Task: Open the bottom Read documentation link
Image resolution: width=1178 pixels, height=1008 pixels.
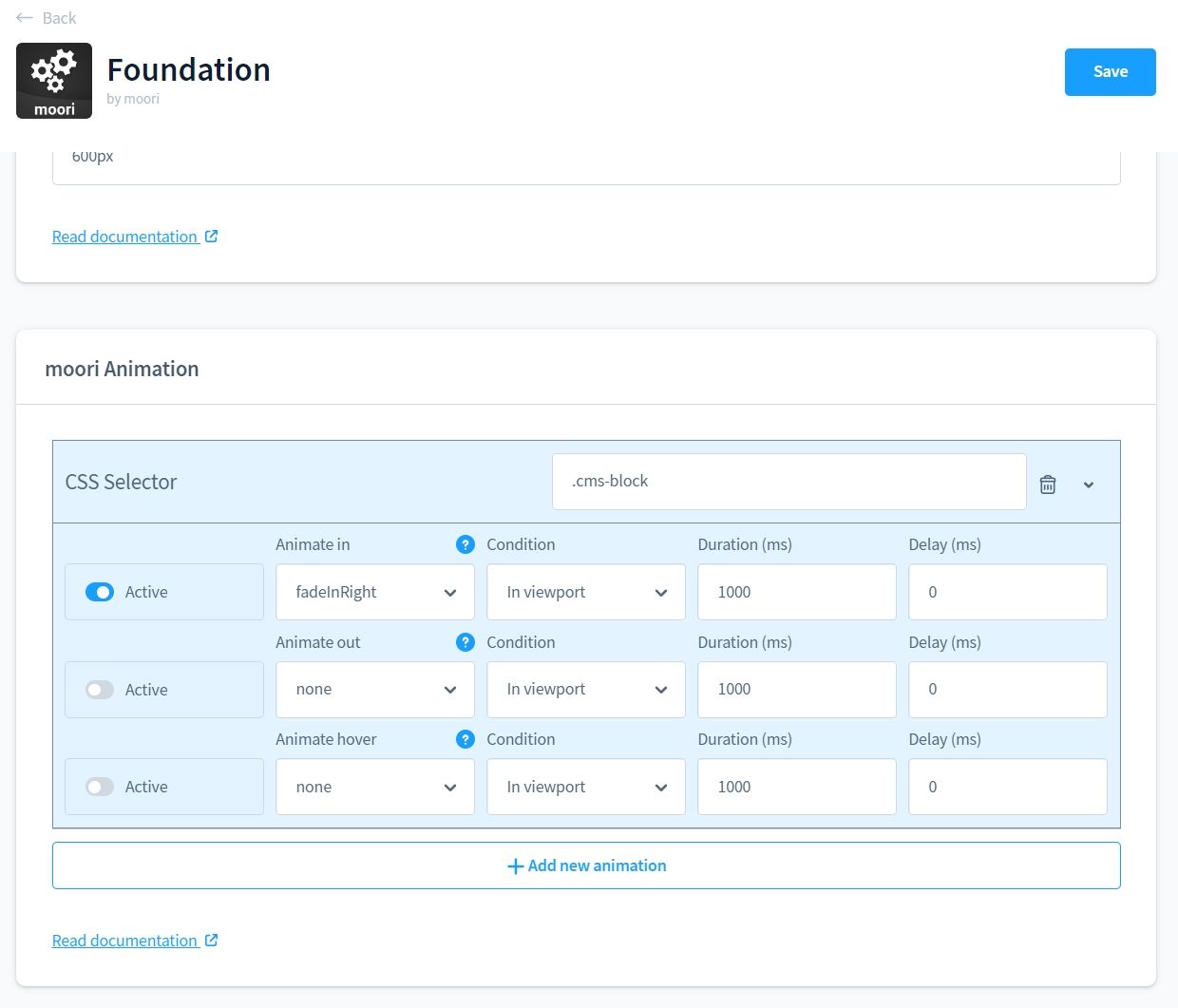Action: pos(124,941)
